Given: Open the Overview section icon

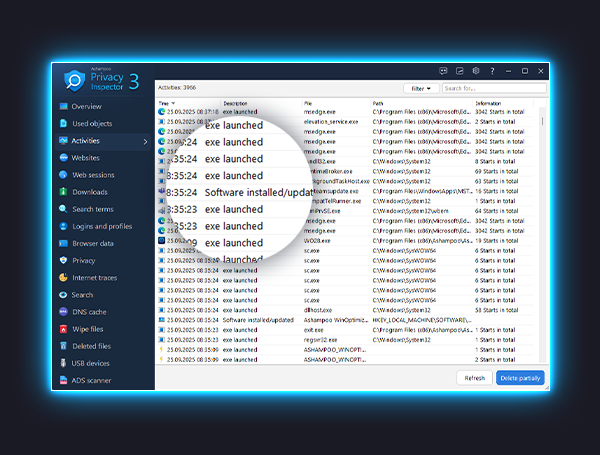Looking at the screenshot, I should click(x=63, y=106).
